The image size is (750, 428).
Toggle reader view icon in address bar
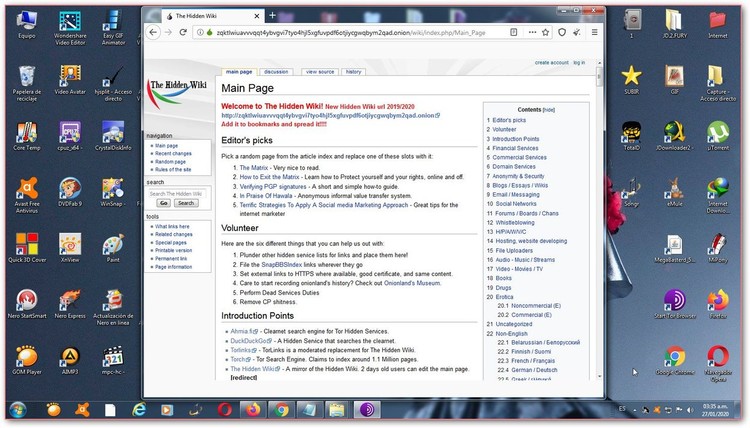514,33
